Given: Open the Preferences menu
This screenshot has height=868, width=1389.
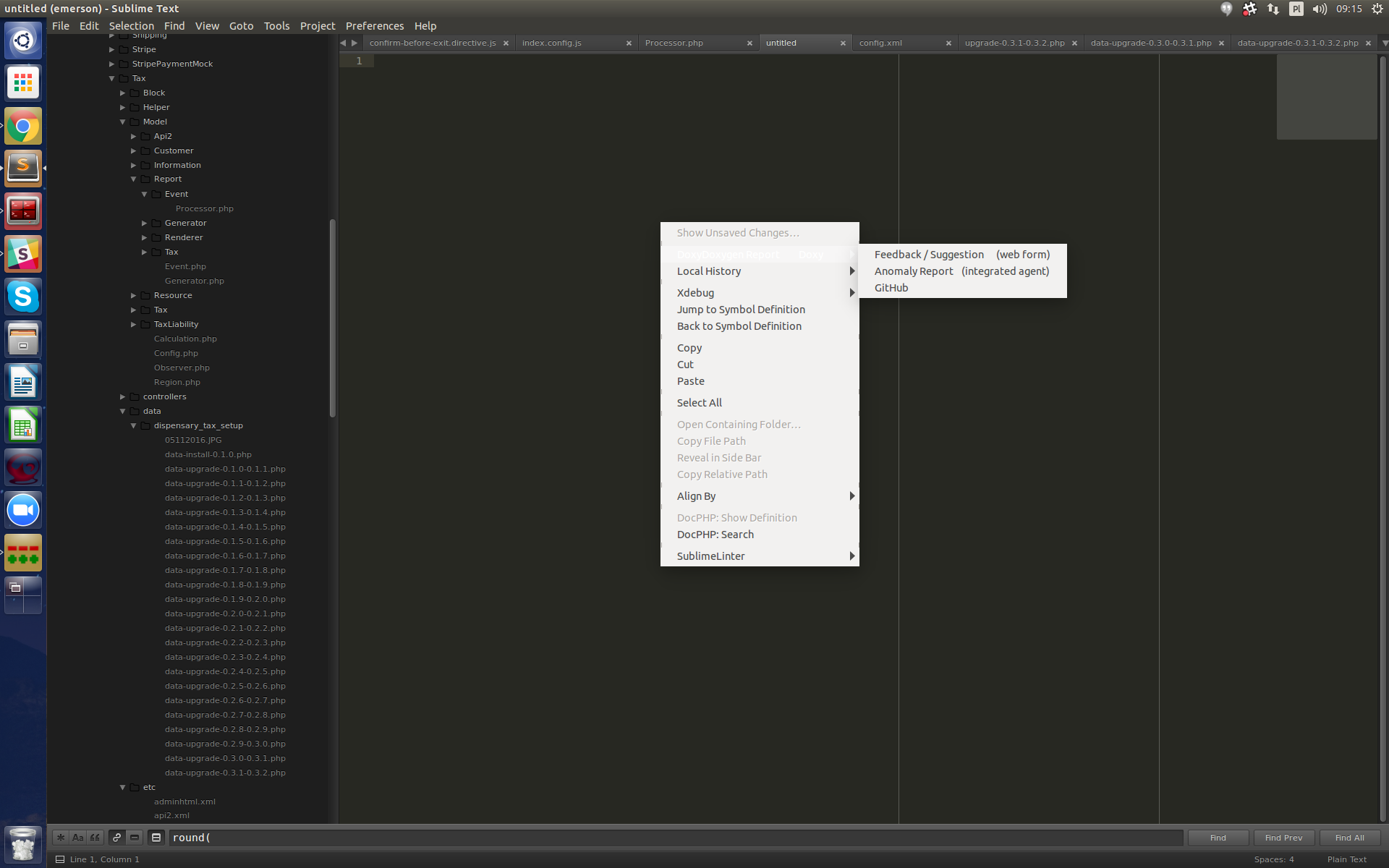Looking at the screenshot, I should coord(374,26).
